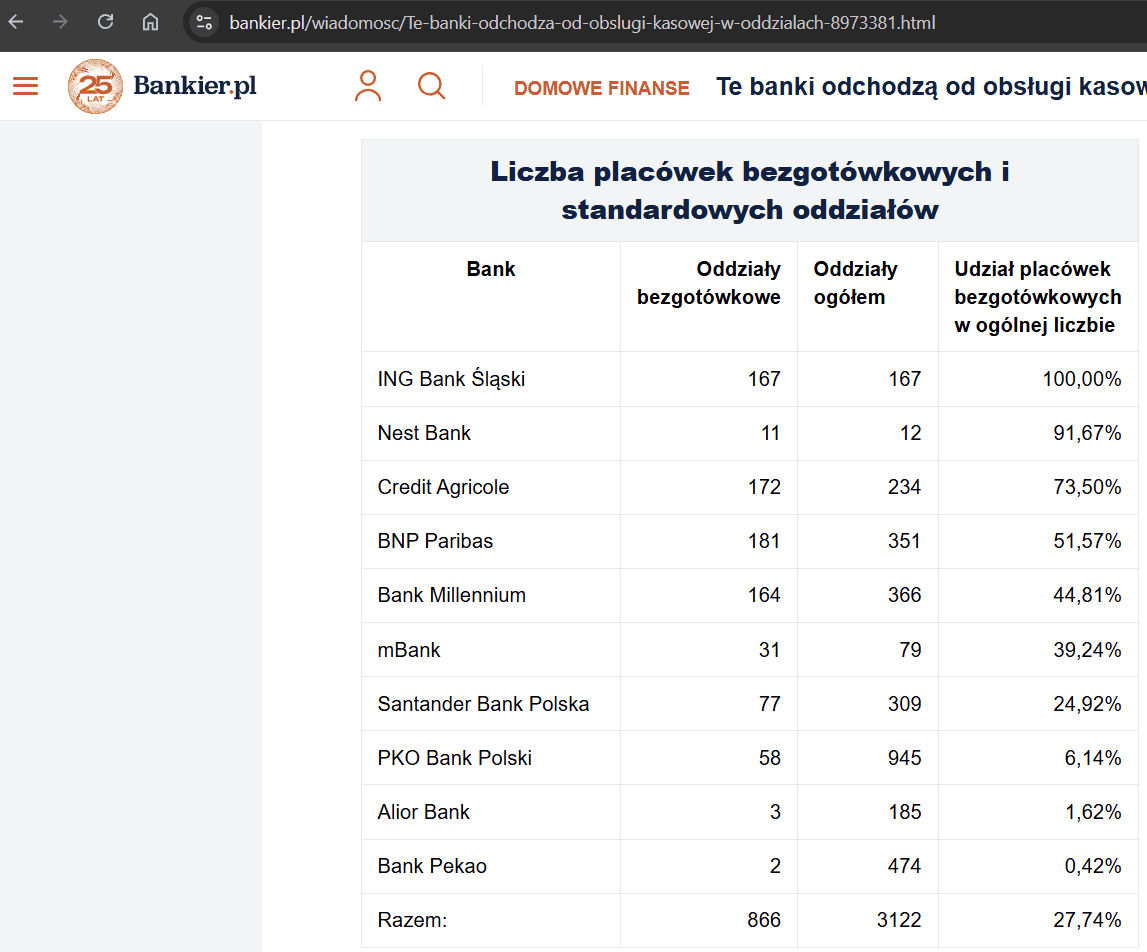Click the user account icon

pyautogui.click(x=368, y=86)
